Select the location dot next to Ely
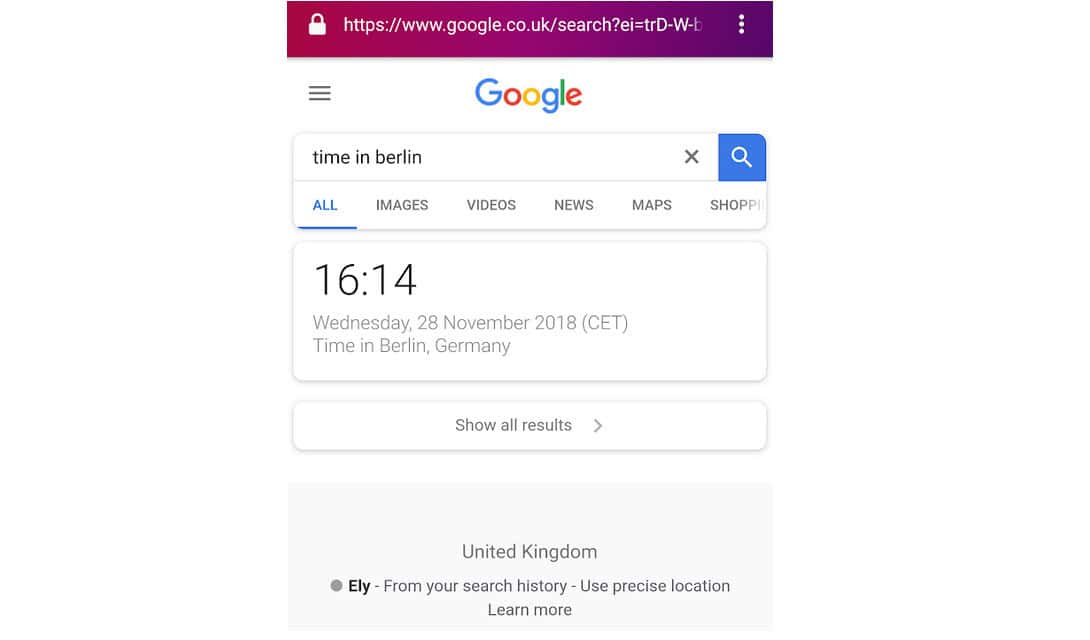The height and width of the screenshot is (640, 1090). (x=337, y=586)
